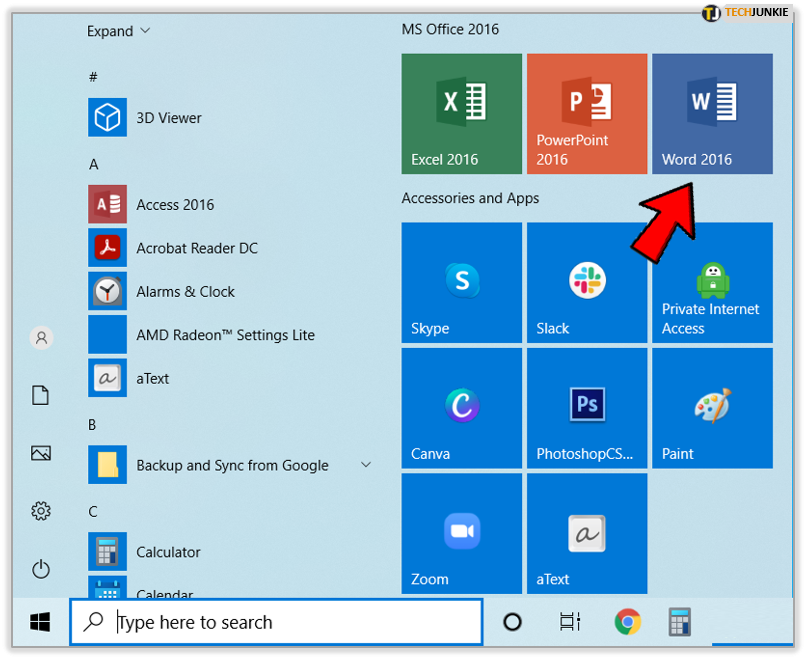This screenshot has width=806, height=659.
Task: Open the Word 2016 tile
Action: (x=712, y=114)
